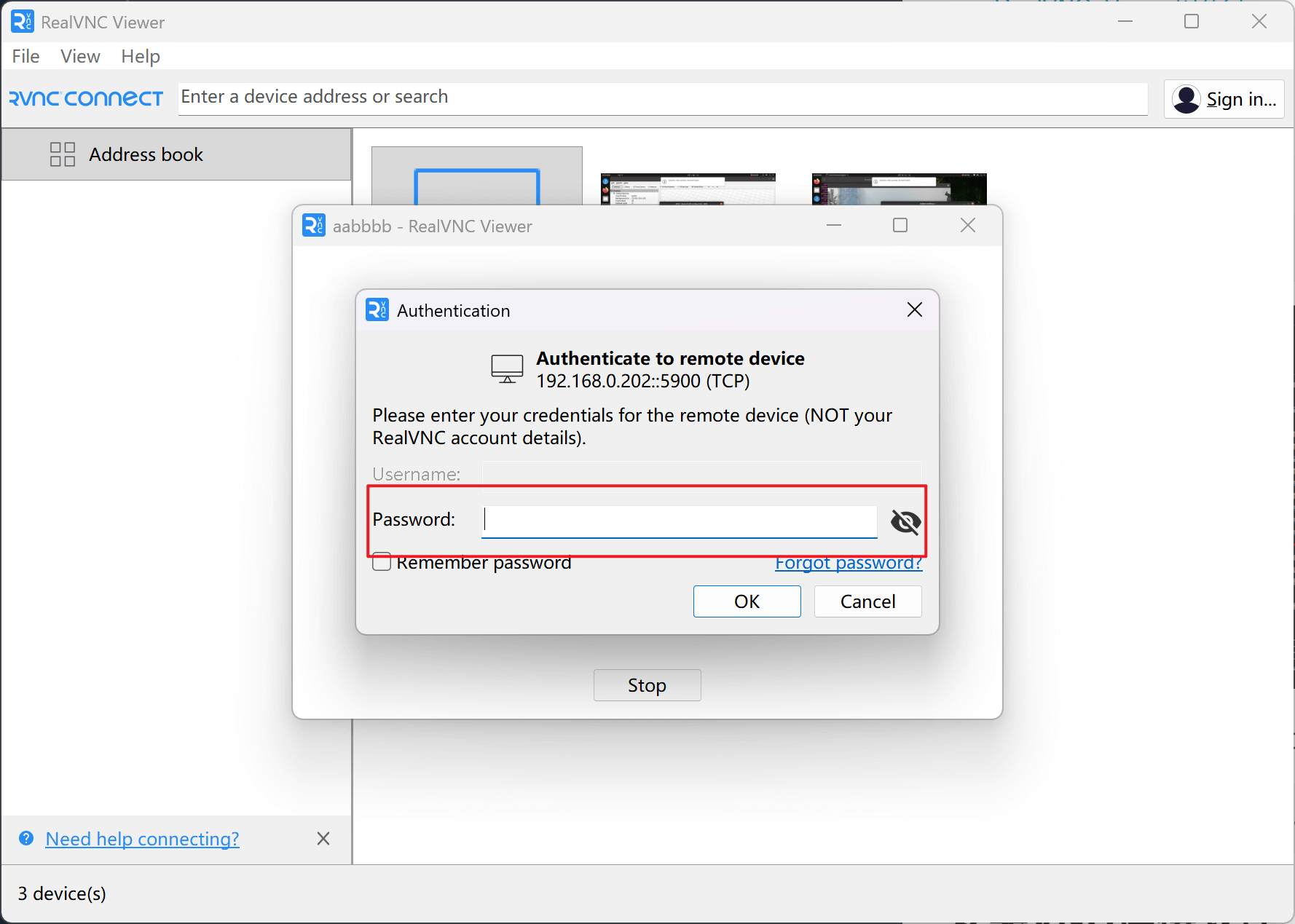Close the Authentication dialog with X
The image size is (1295, 924).
pos(915,310)
